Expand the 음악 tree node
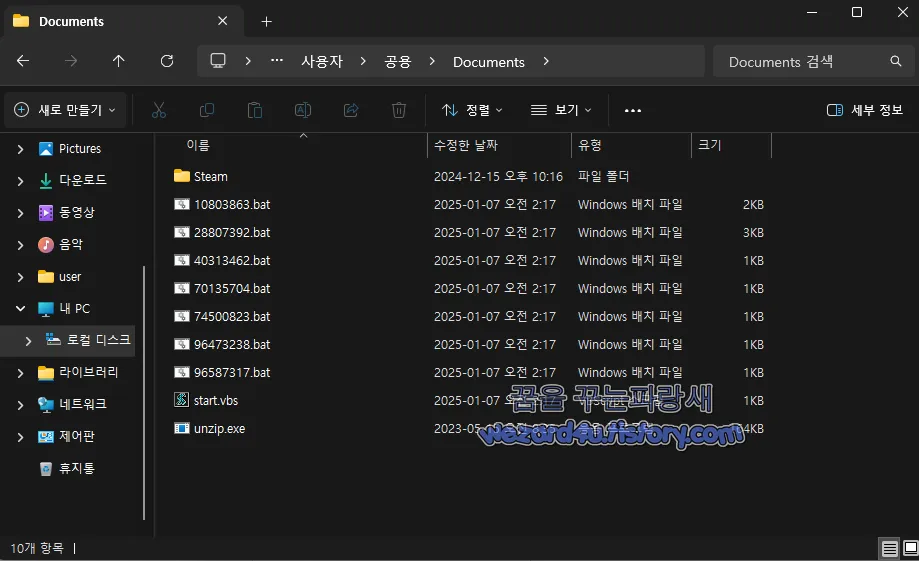Image resolution: width=919 pixels, height=561 pixels. [21, 245]
